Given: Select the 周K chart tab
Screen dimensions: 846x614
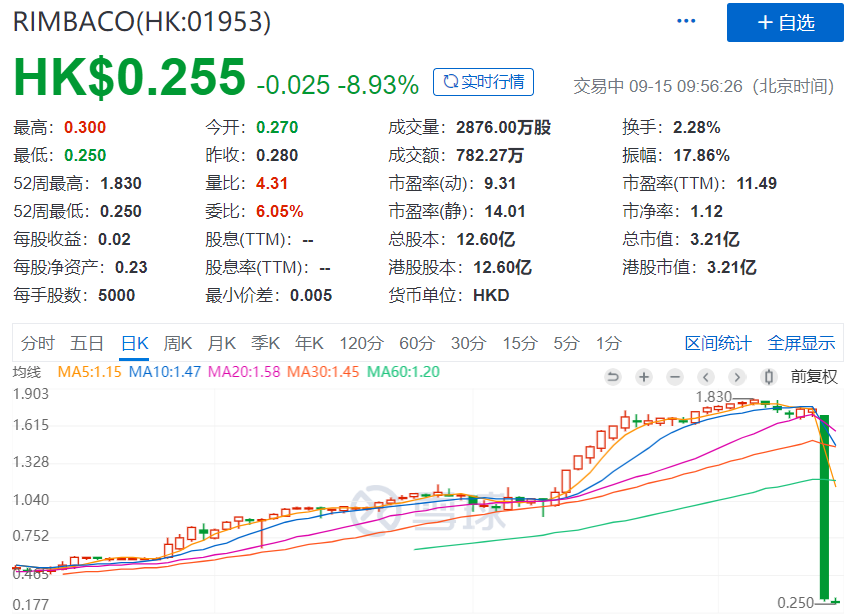Looking at the screenshot, I should 178,343.
